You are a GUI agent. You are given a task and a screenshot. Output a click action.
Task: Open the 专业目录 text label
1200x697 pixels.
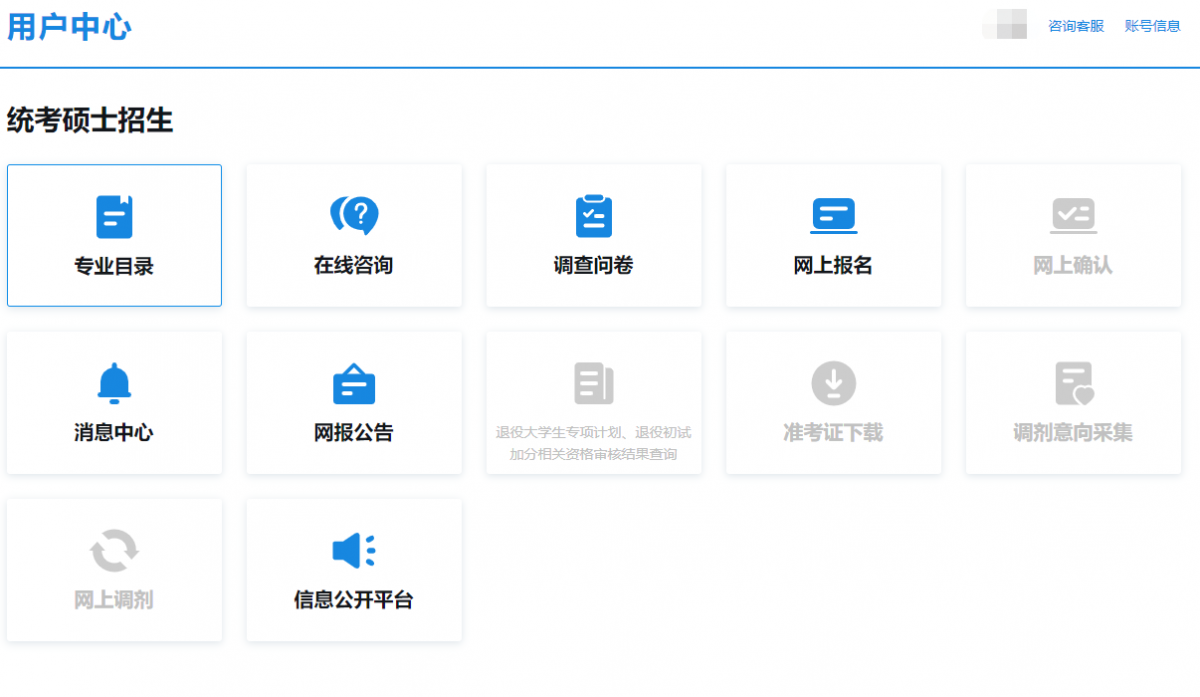pos(114,266)
